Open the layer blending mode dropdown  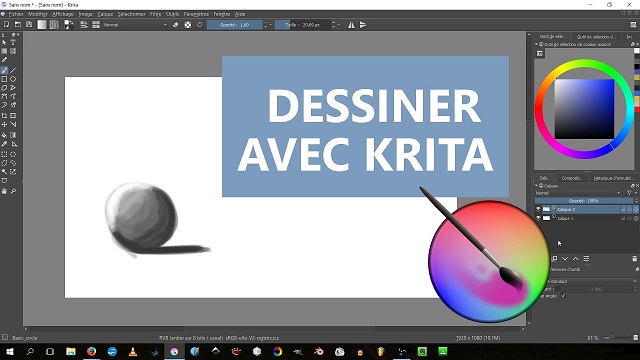click(x=578, y=193)
